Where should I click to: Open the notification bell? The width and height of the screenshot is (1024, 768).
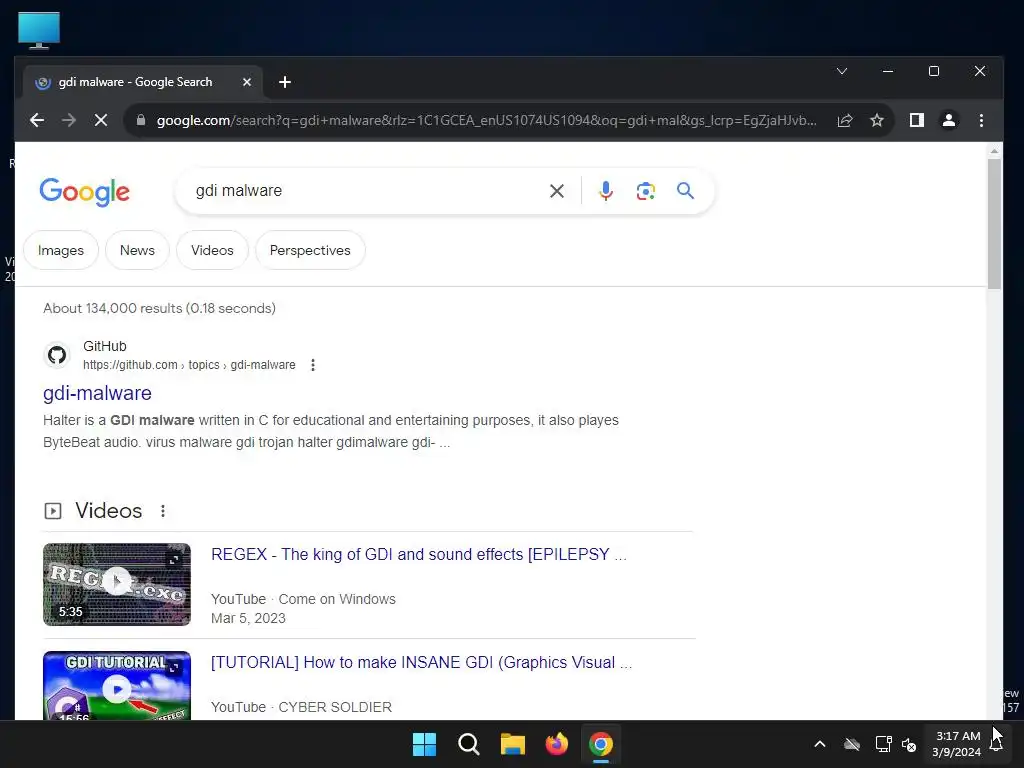[997, 744]
